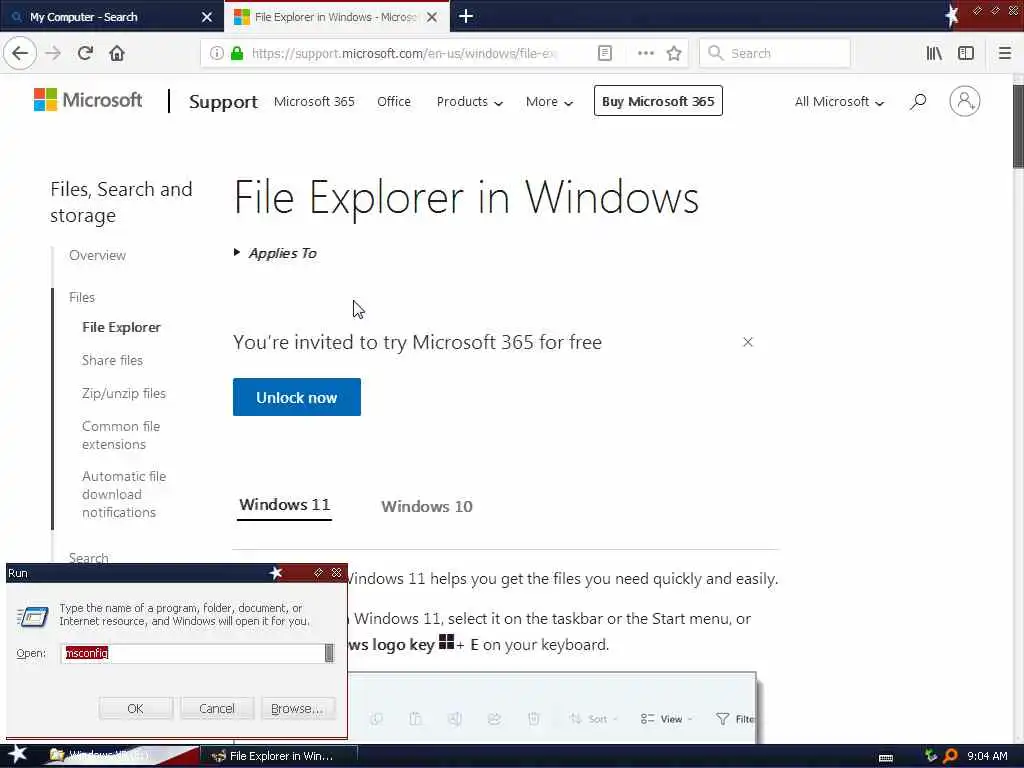Click the 9:04 AM clock
Image resolution: width=1024 pixels, height=768 pixels.
click(987, 756)
